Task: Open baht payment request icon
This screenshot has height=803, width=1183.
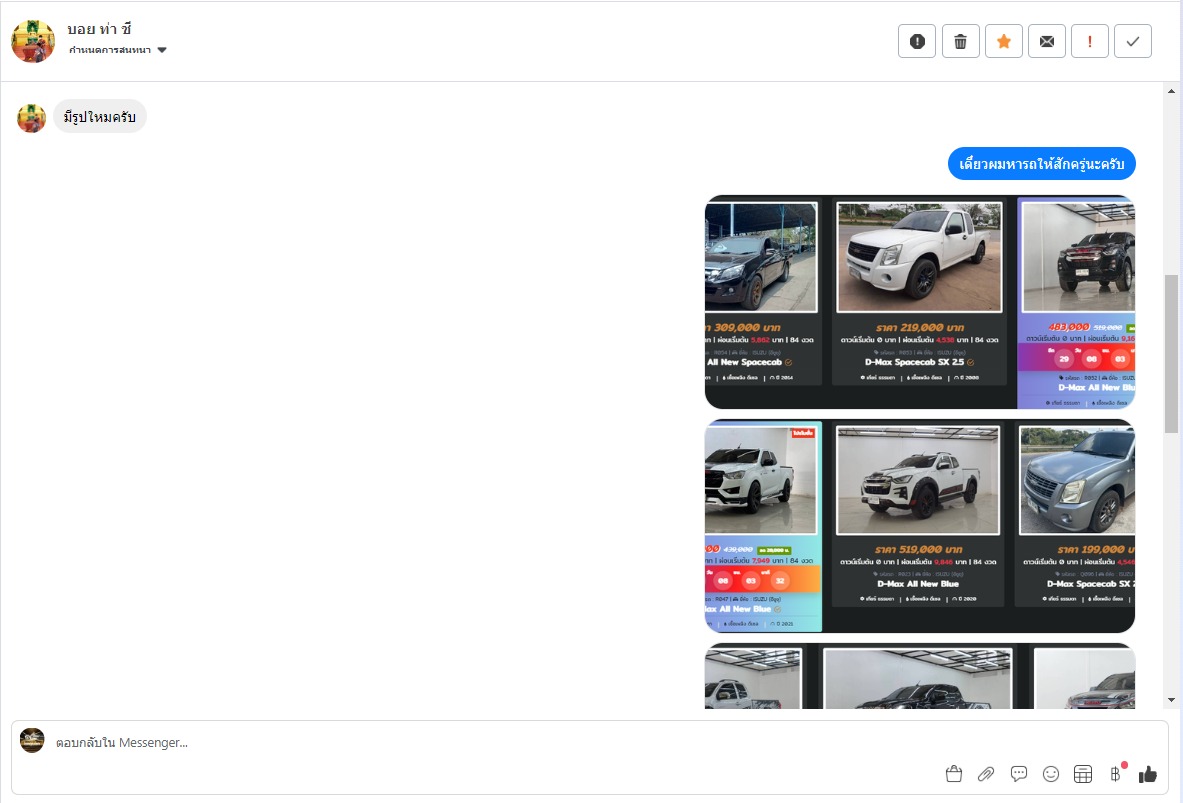Action: tap(1116, 774)
